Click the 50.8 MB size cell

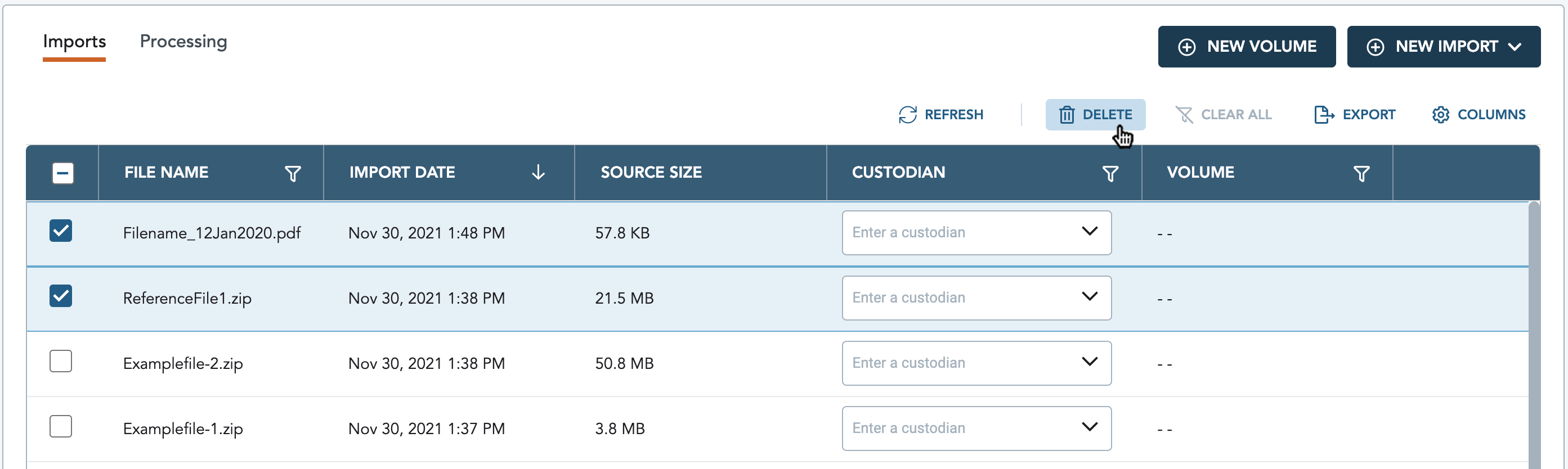[624, 363]
